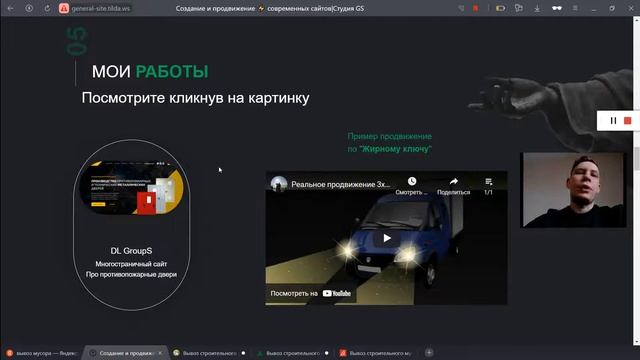Click the YouTube channel avatar on video
Viewport: 640px width, 360px height.
[279, 184]
